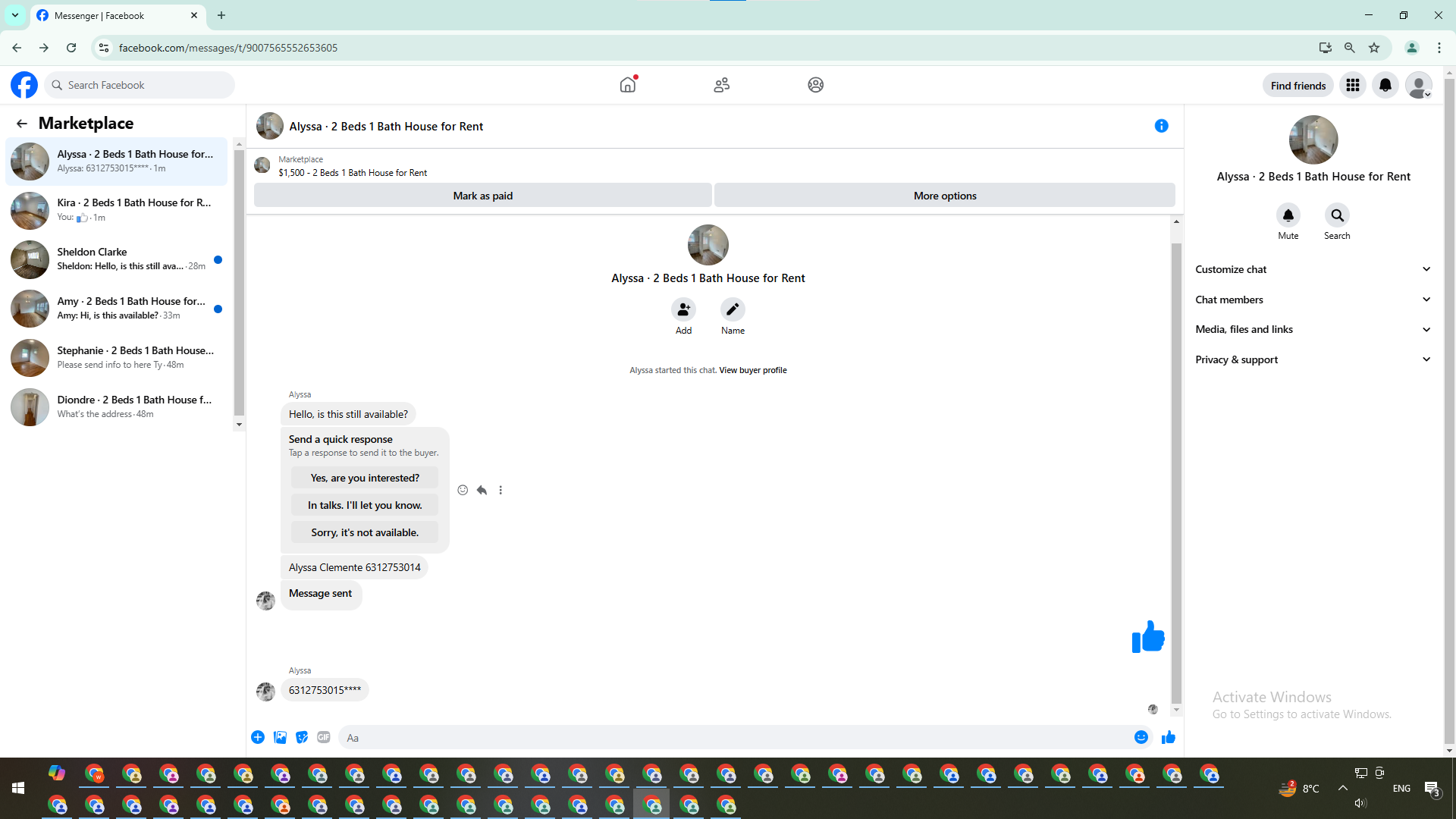The width and height of the screenshot is (1456, 819).
Task: Reply to the quick response message
Action: (482, 490)
